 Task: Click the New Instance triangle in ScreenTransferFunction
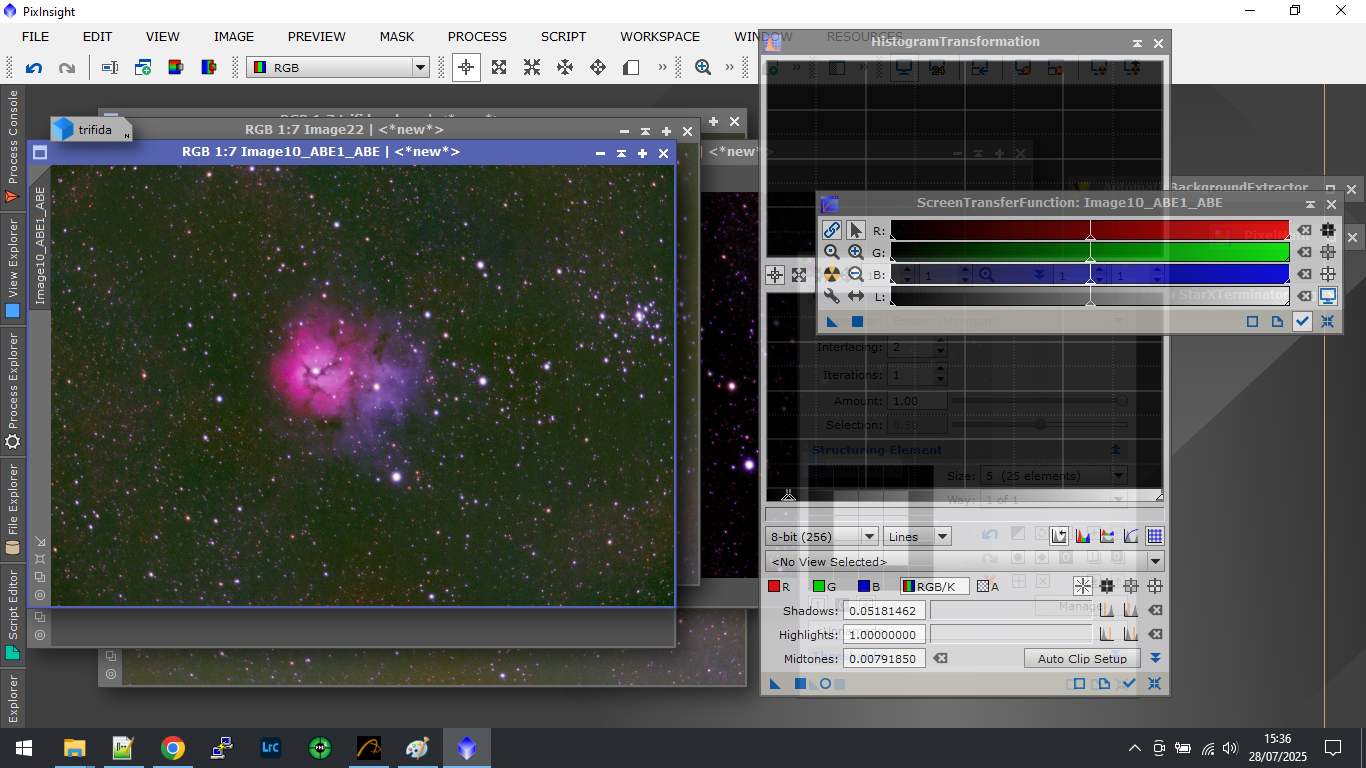pos(831,321)
